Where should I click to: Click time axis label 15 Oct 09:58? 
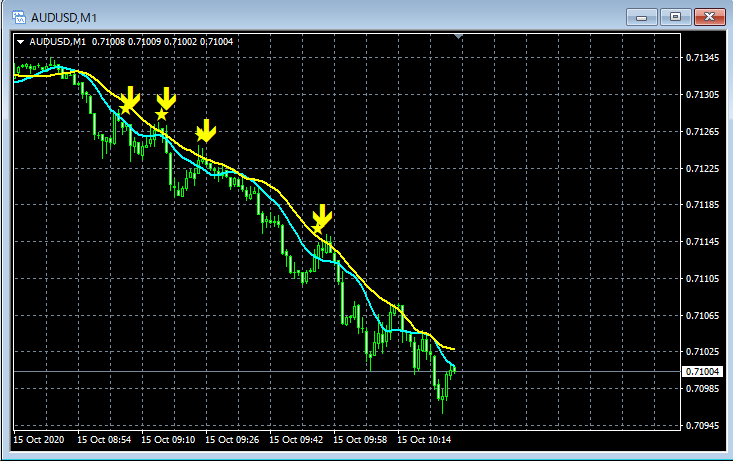pos(360,439)
